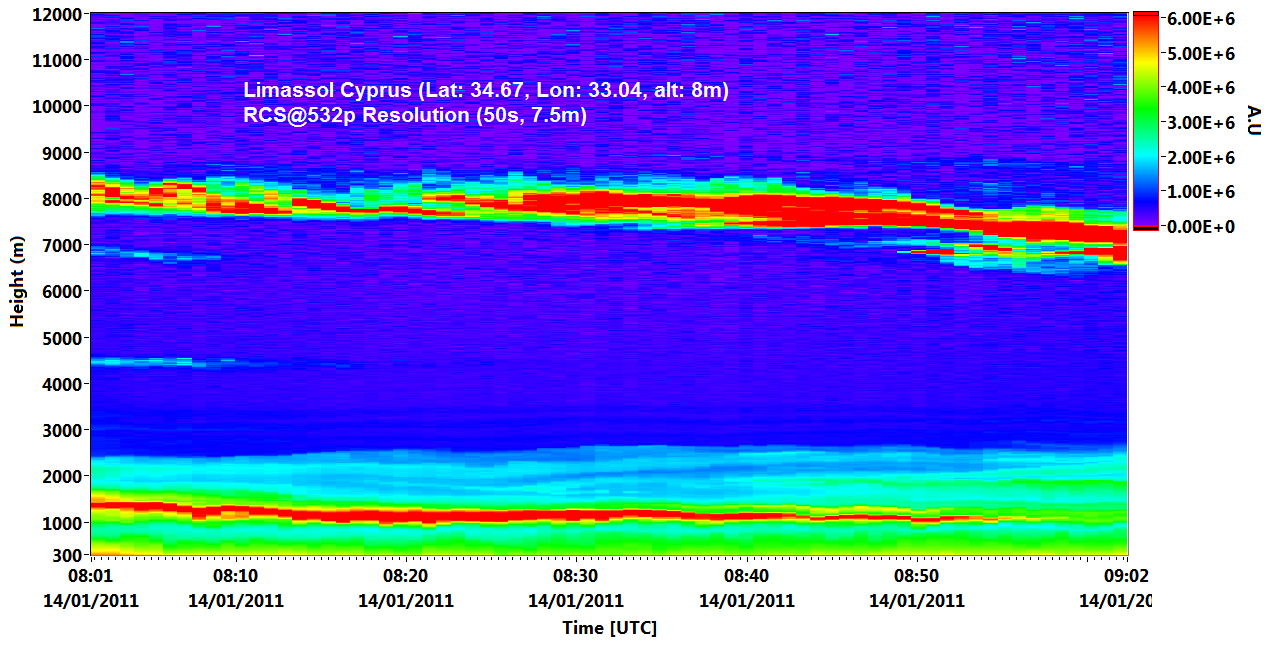The width and height of the screenshot is (1273, 649).
Task: Click the 3.00E+6 color scale value
Action: pyautogui.click(x=1202, y=122)
